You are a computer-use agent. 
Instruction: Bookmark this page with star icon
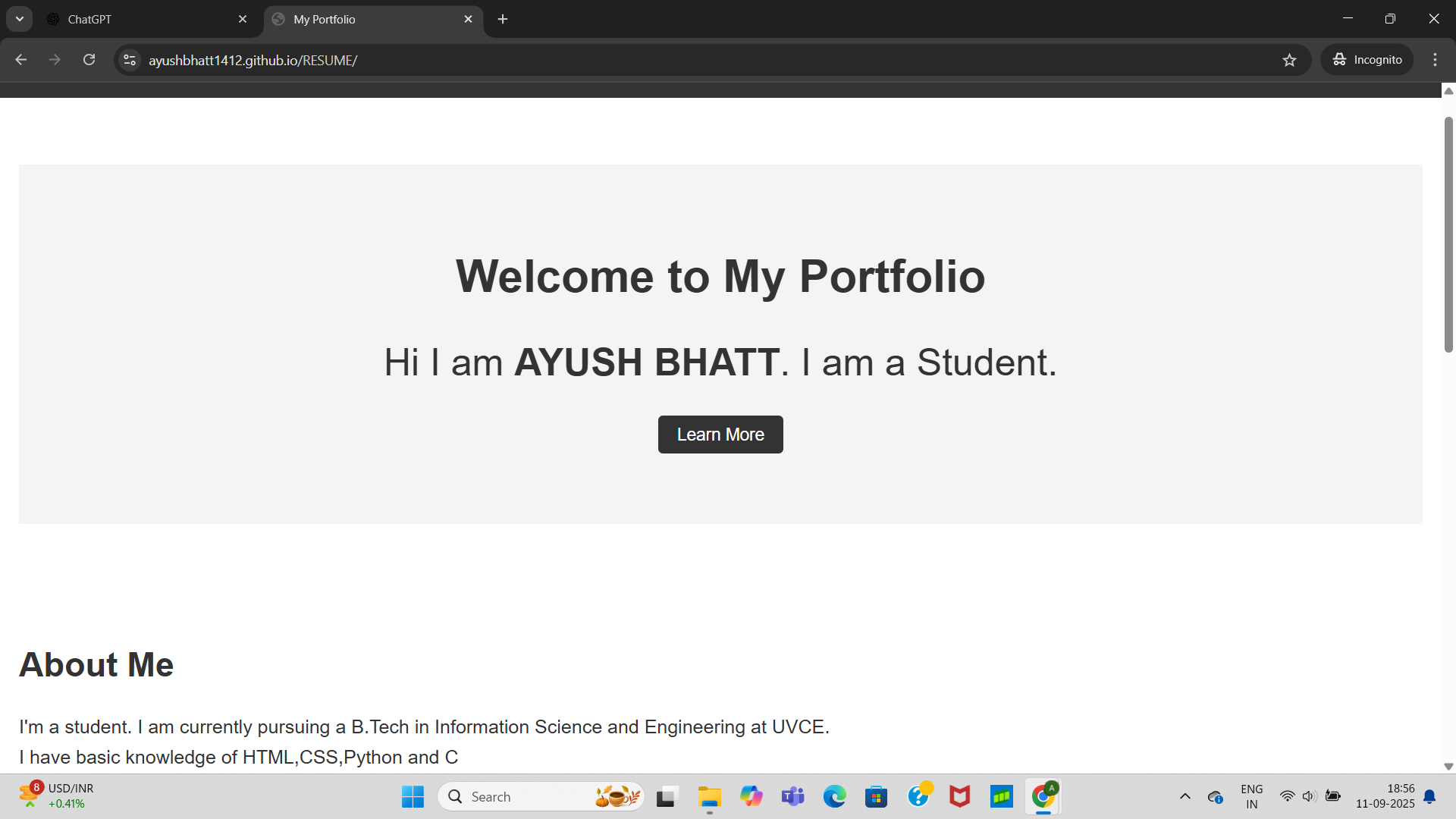pyautogui.click(x=1289, y=60)
